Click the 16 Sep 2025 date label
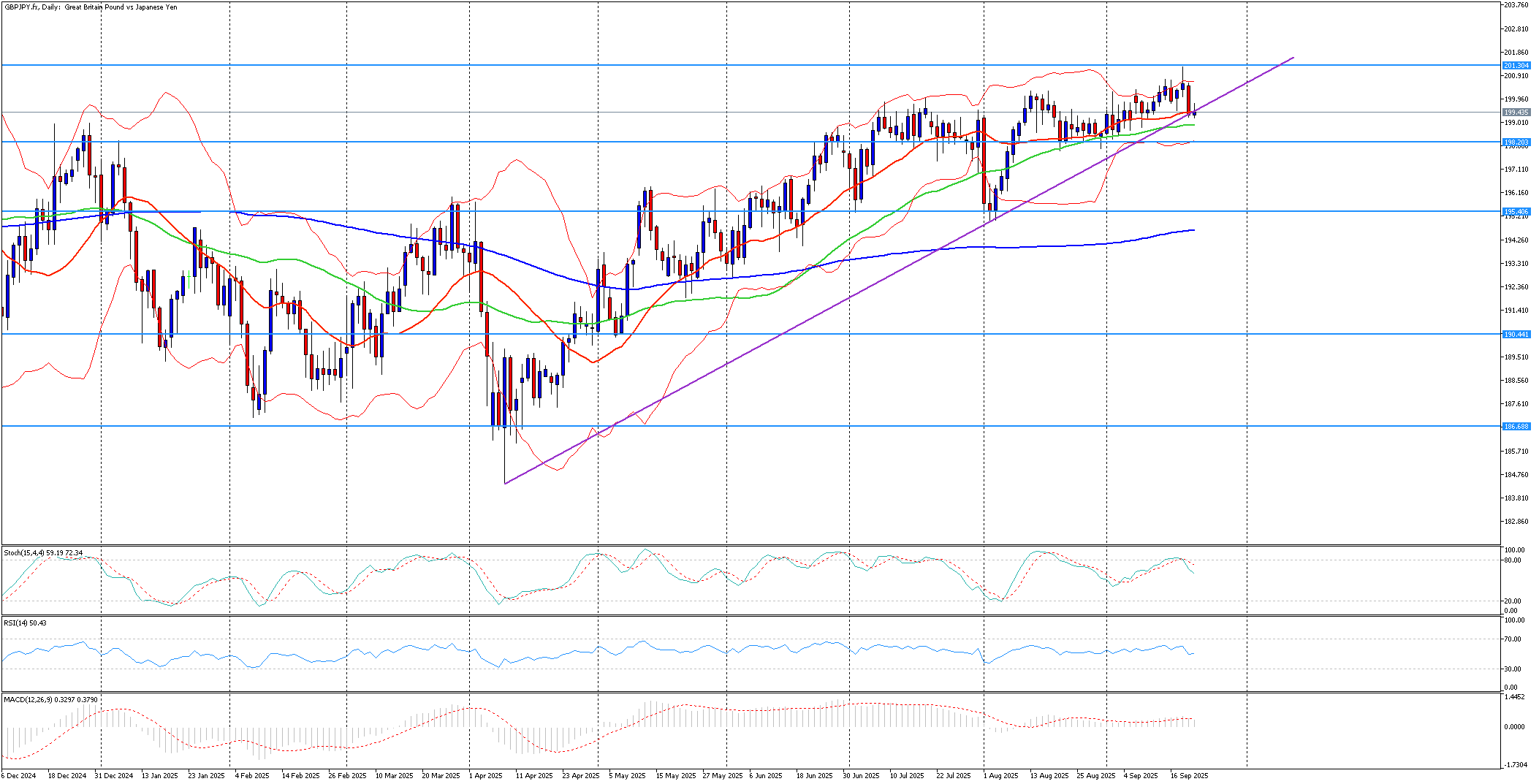Screen dimensions: 1539x784 (1189, 776)
